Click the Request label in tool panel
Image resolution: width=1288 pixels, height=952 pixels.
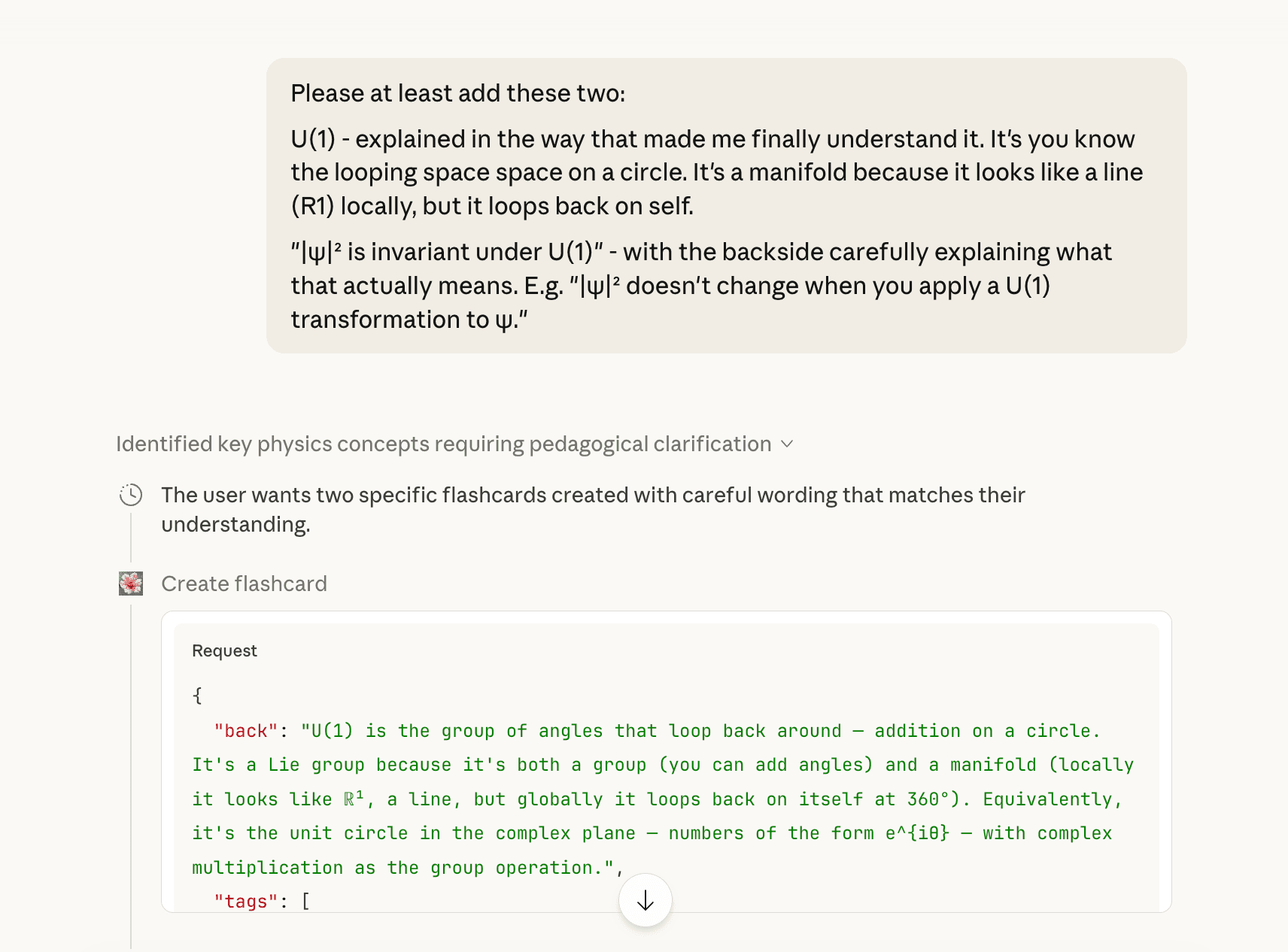(224, 650)
